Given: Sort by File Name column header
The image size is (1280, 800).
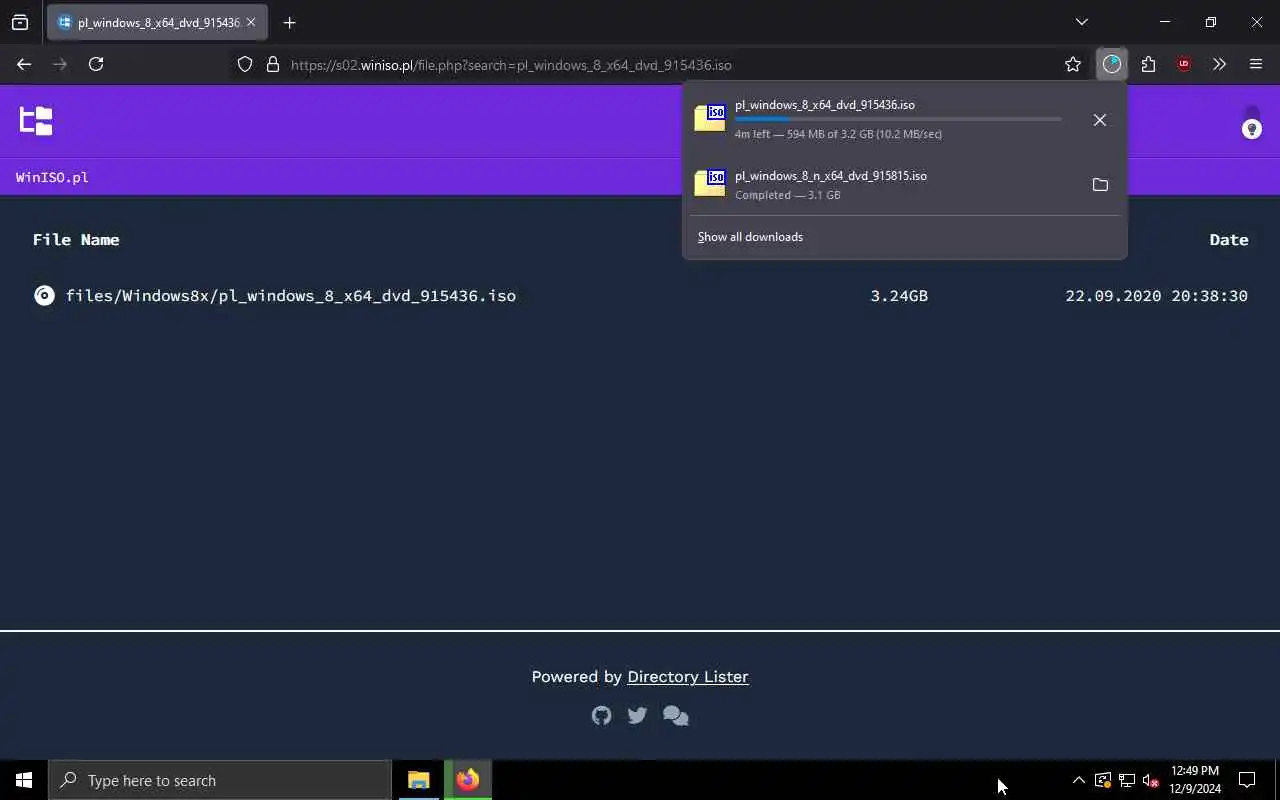Looking at the screenshot, I should point(76,240).
